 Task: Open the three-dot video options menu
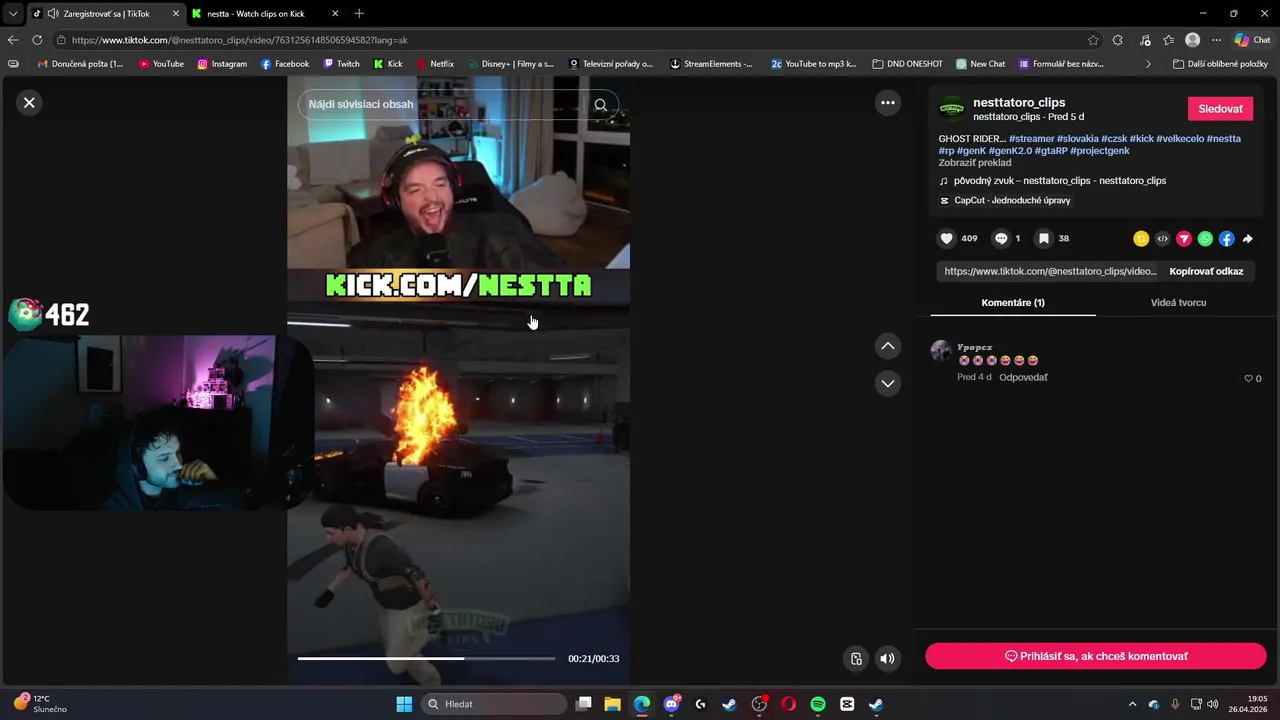pyautogui.click(x=887, y=102)
